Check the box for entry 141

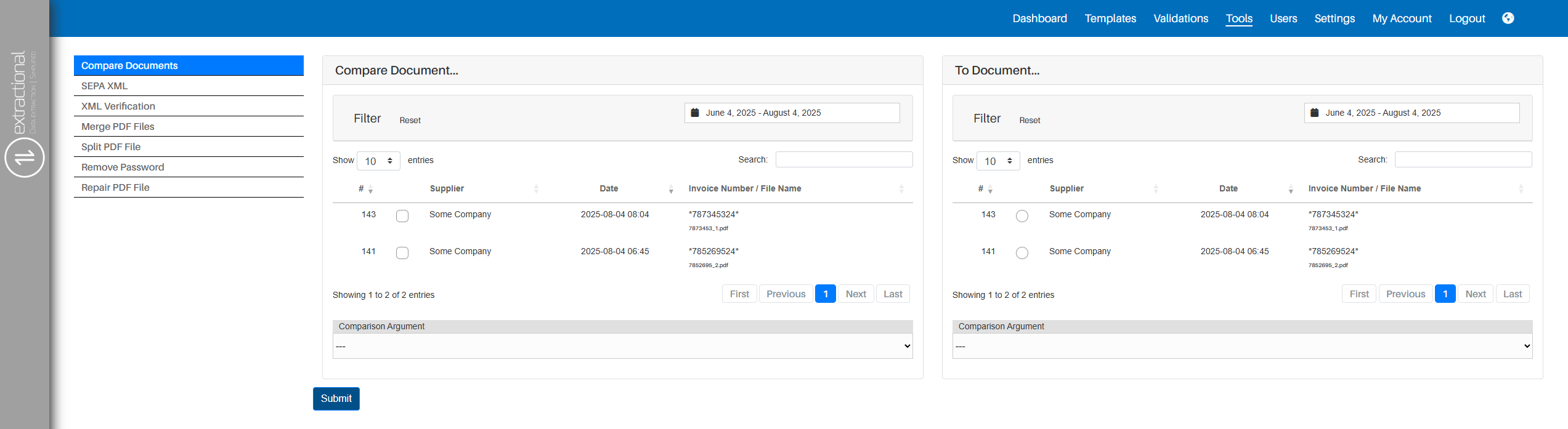tap(402, 253)
